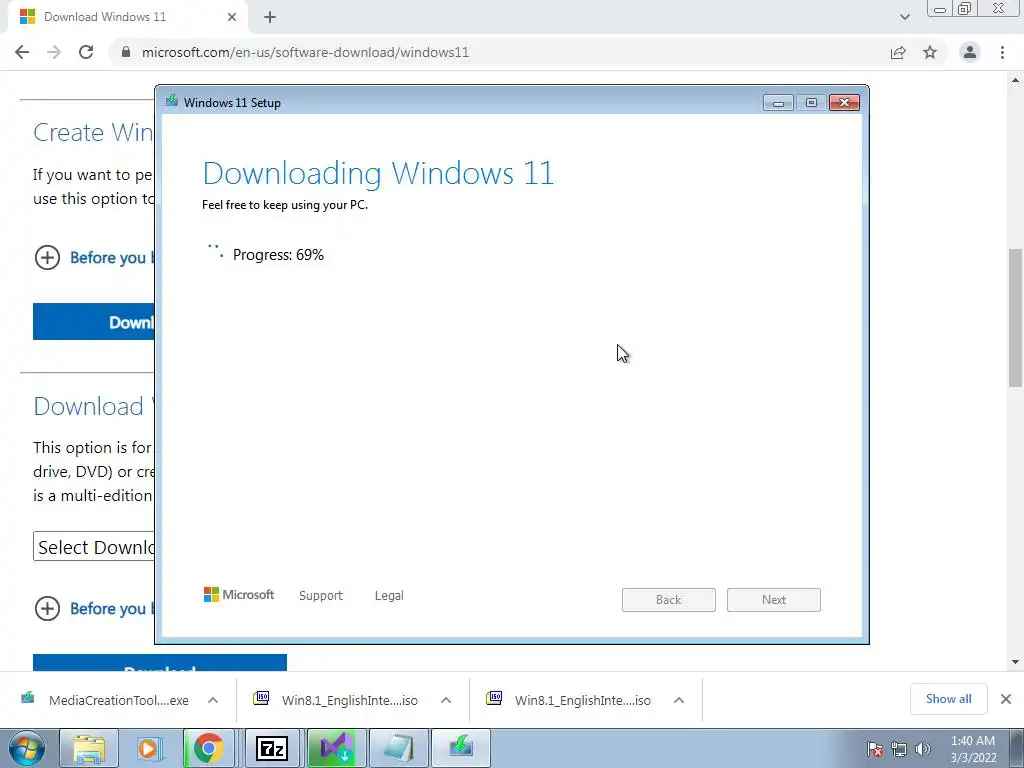Screen dimensions: 1024x768
Task: Expand options for second Win8.1 iso
Action: click(679, 700)
